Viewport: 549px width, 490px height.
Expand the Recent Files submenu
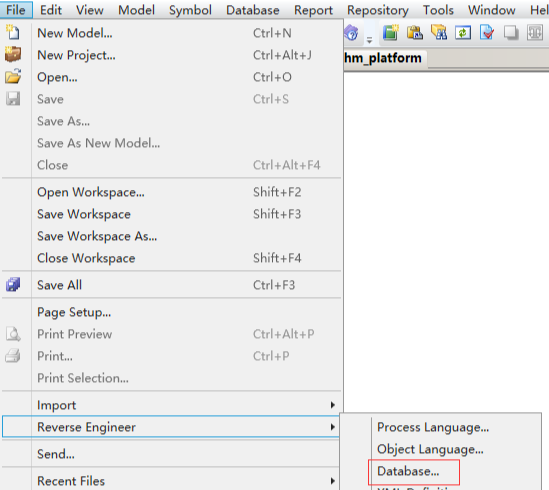(171, 481)
